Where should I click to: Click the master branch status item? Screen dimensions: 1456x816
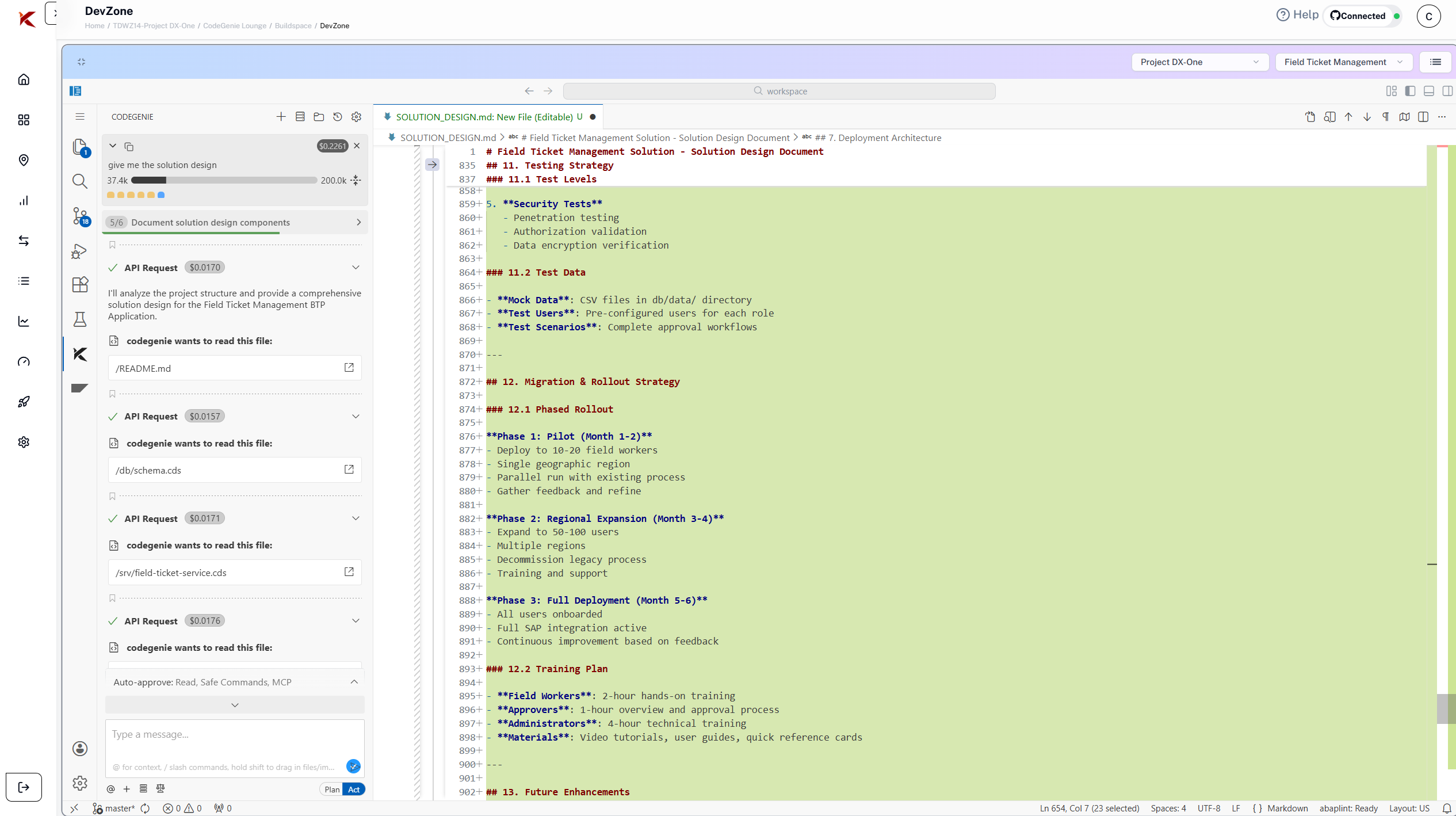coord(120,809)
